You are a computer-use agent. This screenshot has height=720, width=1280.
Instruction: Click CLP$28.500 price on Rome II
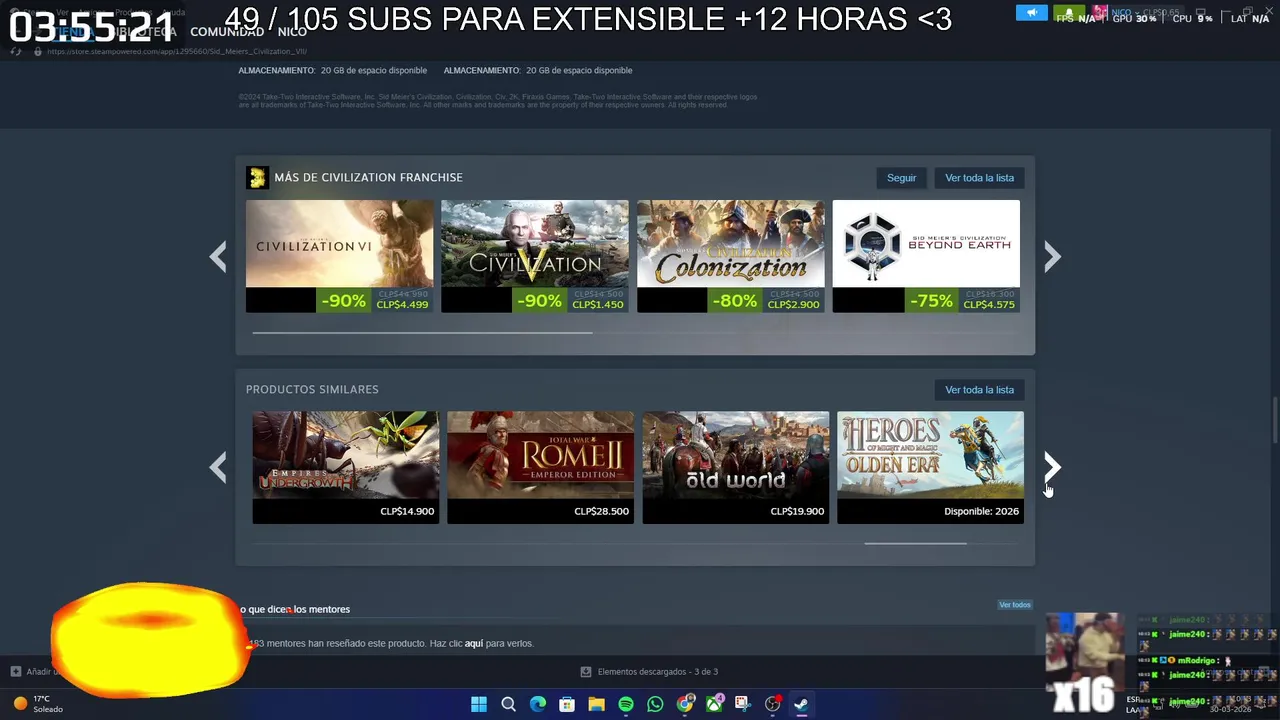tap(601, 511)
